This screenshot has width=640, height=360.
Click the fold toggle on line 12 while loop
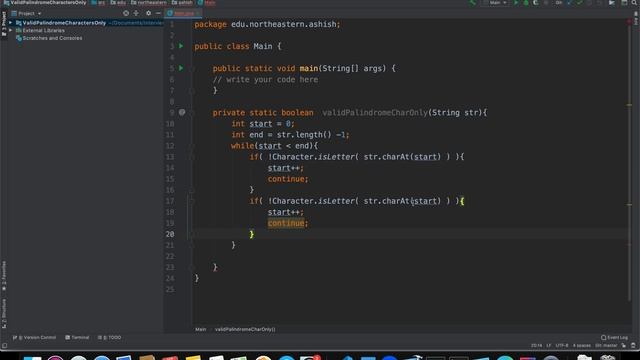(191, 146)
